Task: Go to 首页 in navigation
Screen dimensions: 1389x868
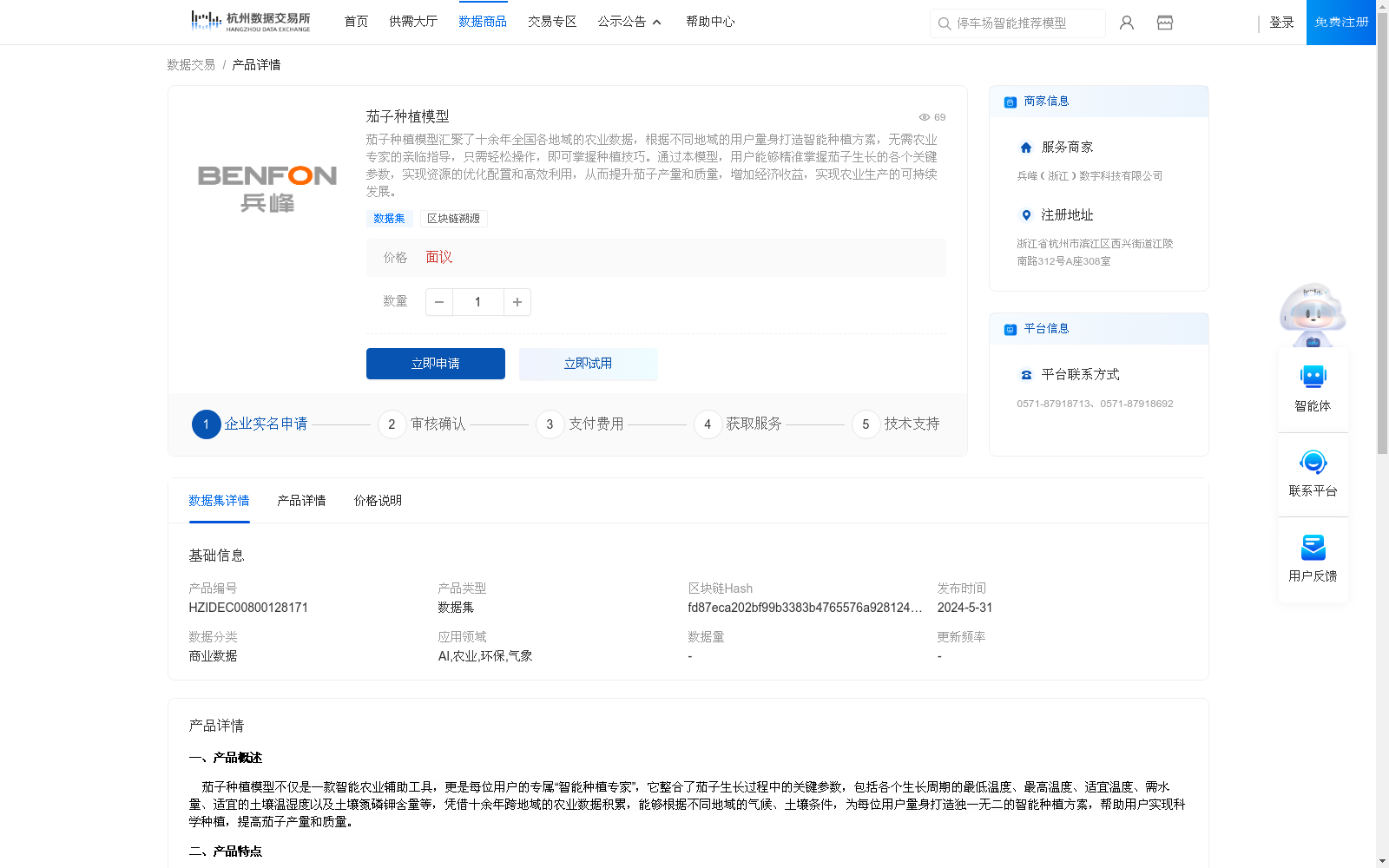Action: 356,22
